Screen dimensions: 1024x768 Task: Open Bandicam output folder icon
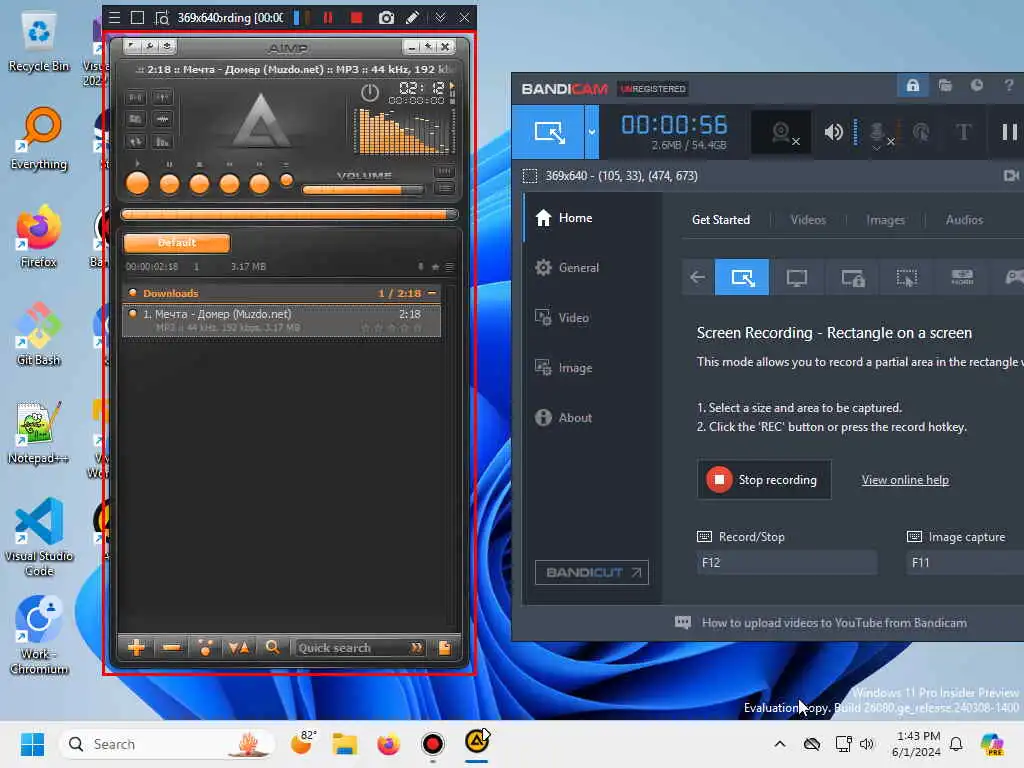(x=945, y=86)
